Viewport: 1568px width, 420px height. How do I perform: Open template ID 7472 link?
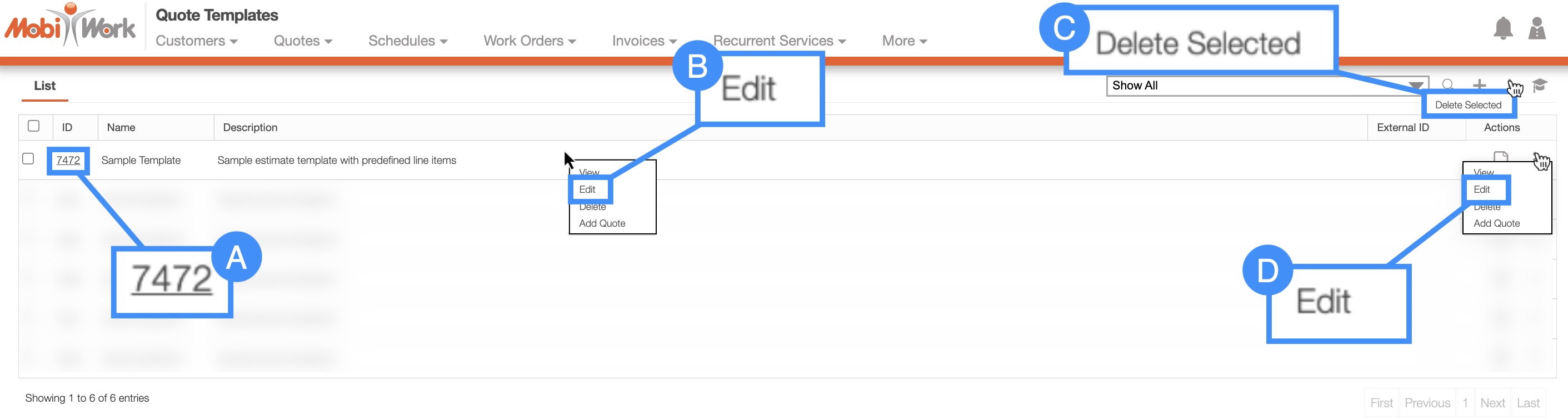(x=68, y=160)
